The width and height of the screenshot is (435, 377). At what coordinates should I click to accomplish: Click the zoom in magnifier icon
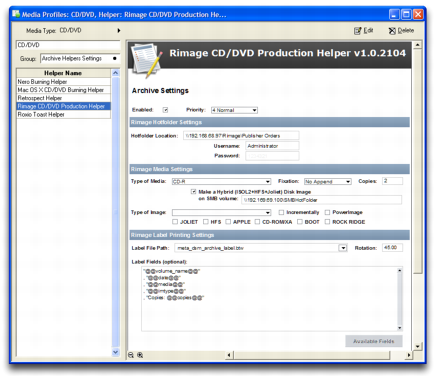140,355
